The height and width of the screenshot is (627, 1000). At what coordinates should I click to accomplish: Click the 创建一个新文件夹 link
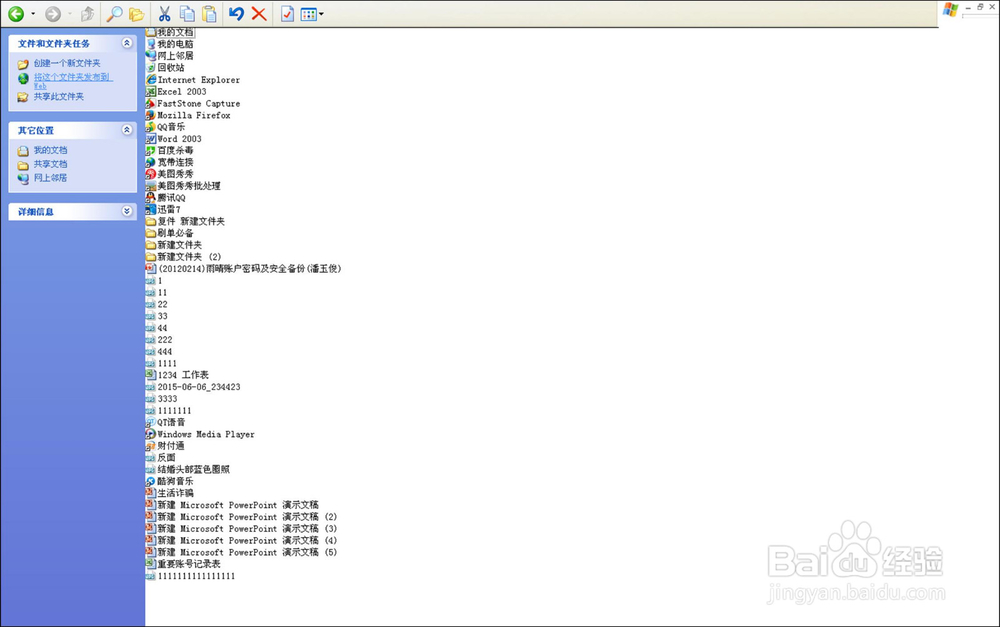click(x=67, y=63)
